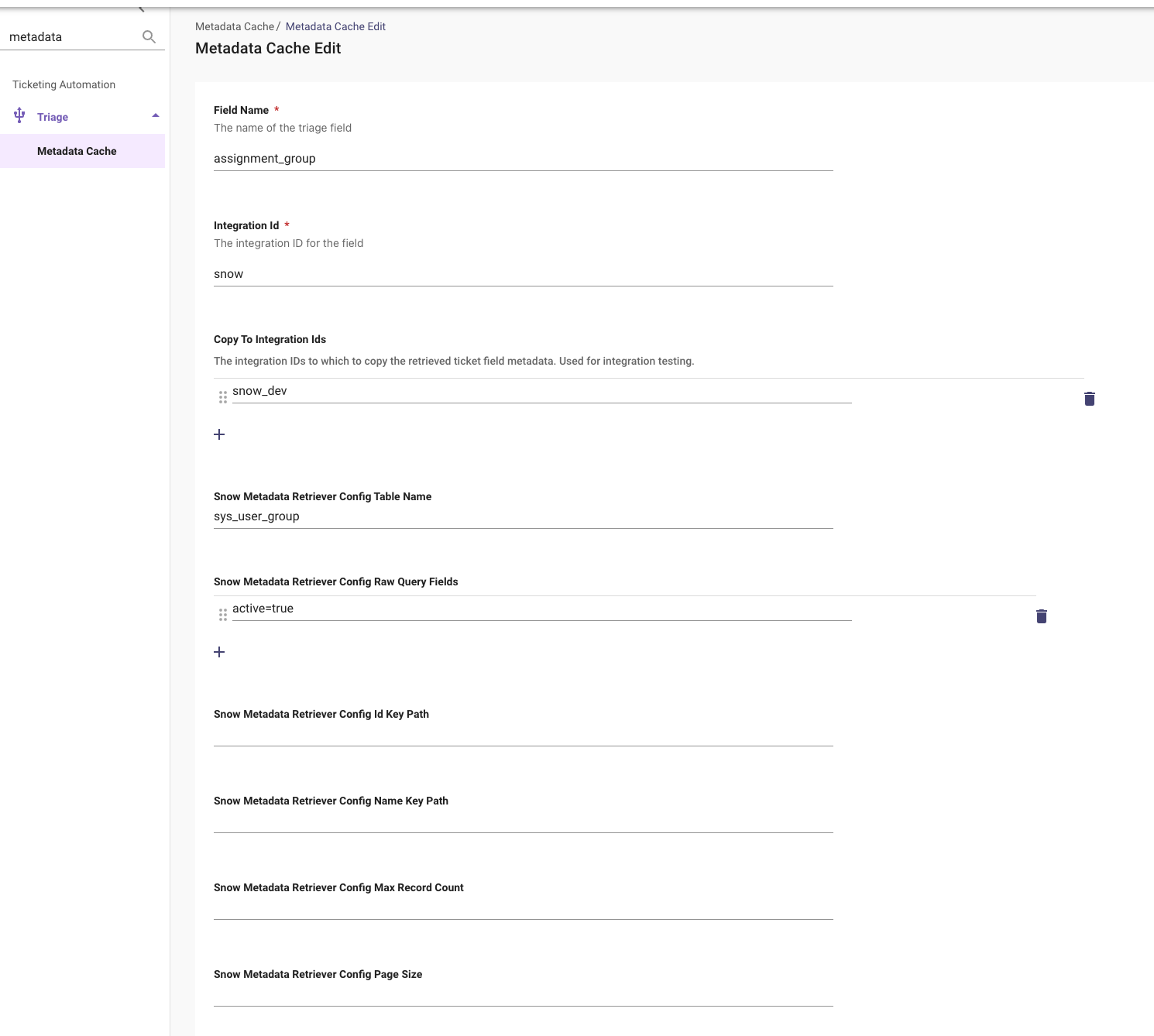Edit the Table Name field sys_user_group
This screenshot has width=1154, height=1036.
[523, 516]
